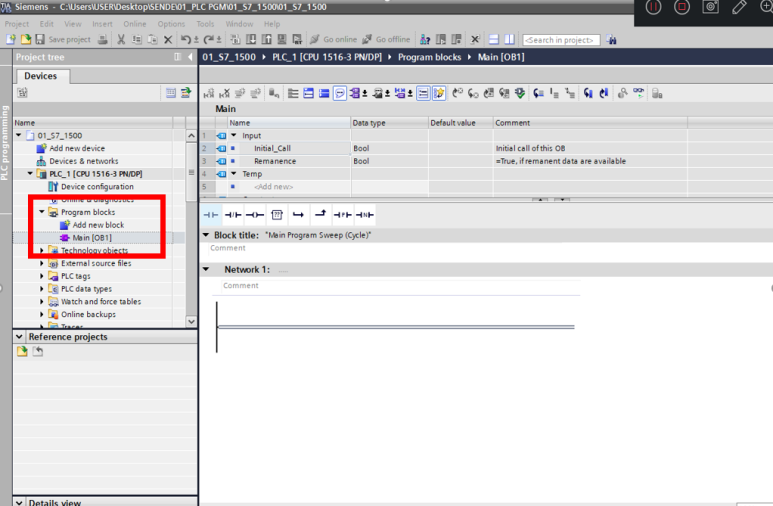Viewport: 773px width, 506px height.
Task: Select Add new block
Action: point(98,225)
